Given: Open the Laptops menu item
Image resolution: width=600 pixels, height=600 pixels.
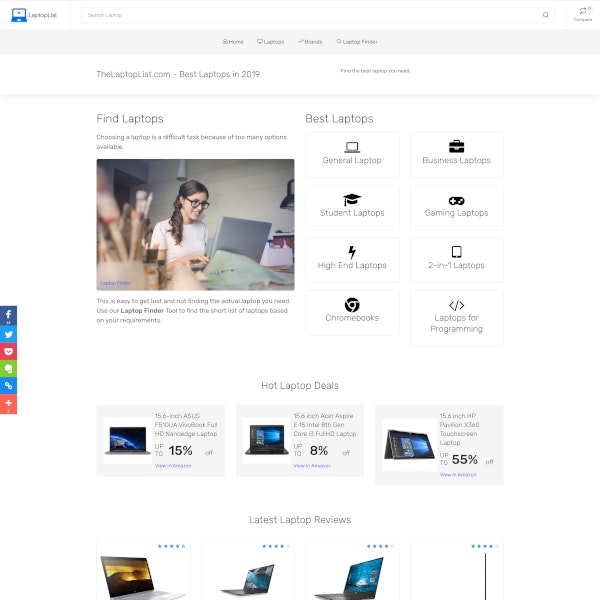Looking at the screenshot, I should (x=271, y=42).
